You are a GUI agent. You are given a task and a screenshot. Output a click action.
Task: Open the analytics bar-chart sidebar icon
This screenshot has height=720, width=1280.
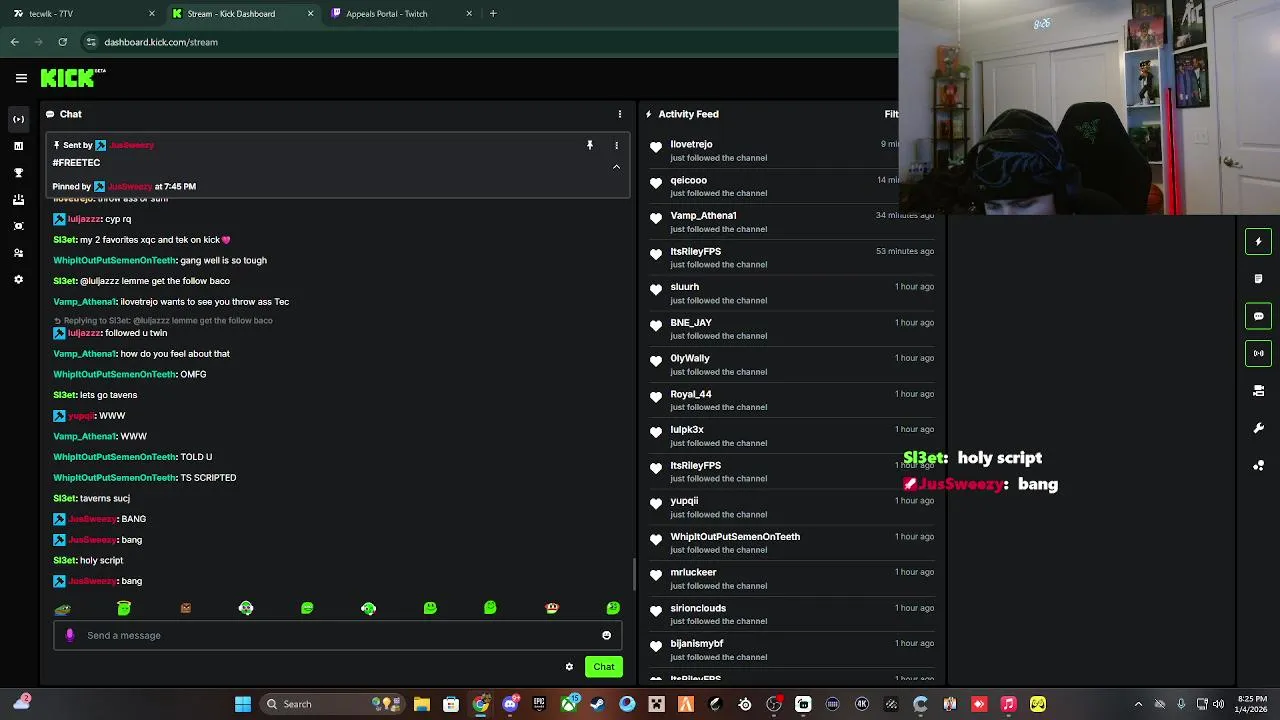[x=18, y=146]
